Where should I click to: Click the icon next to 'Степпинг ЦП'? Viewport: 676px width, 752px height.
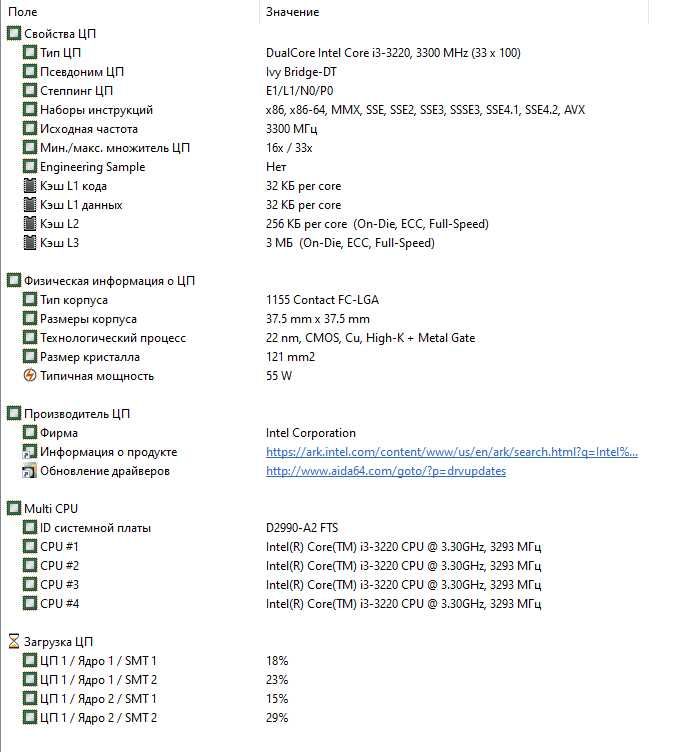pyautogui.click(x=30, y=91)
